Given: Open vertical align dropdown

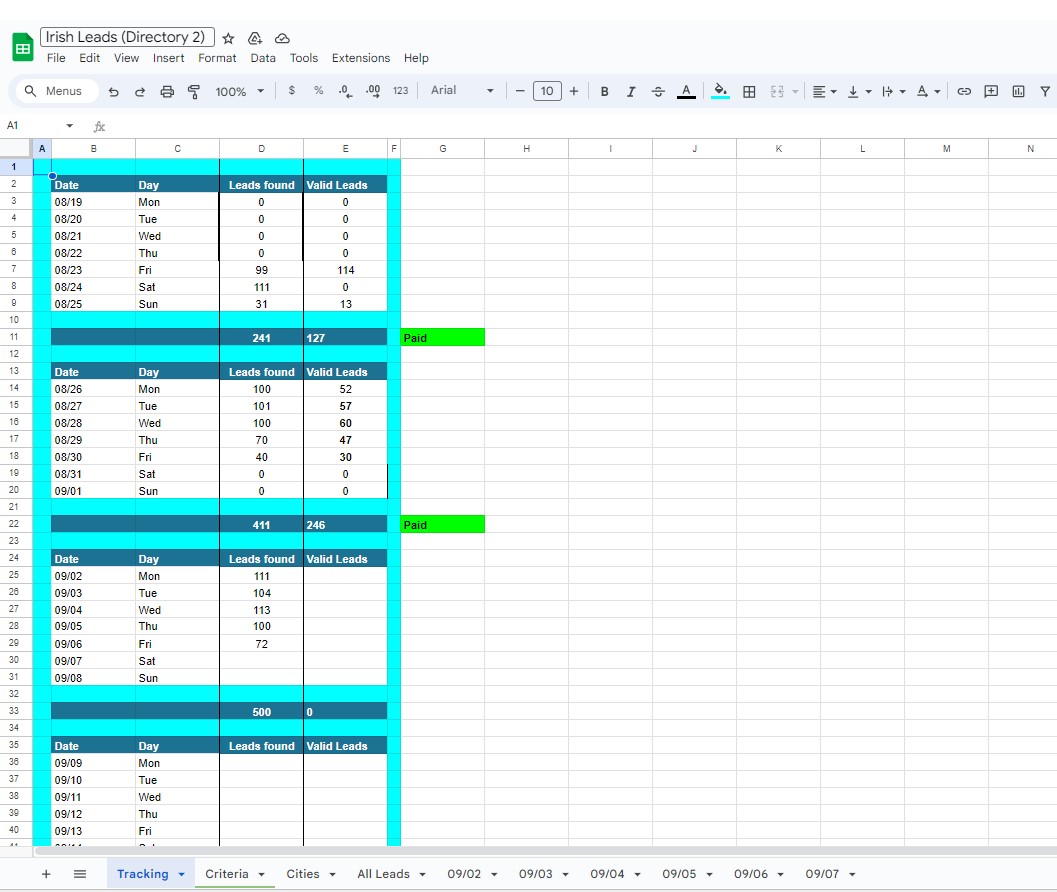Looking at the screenshot, I should coord(859,92).
